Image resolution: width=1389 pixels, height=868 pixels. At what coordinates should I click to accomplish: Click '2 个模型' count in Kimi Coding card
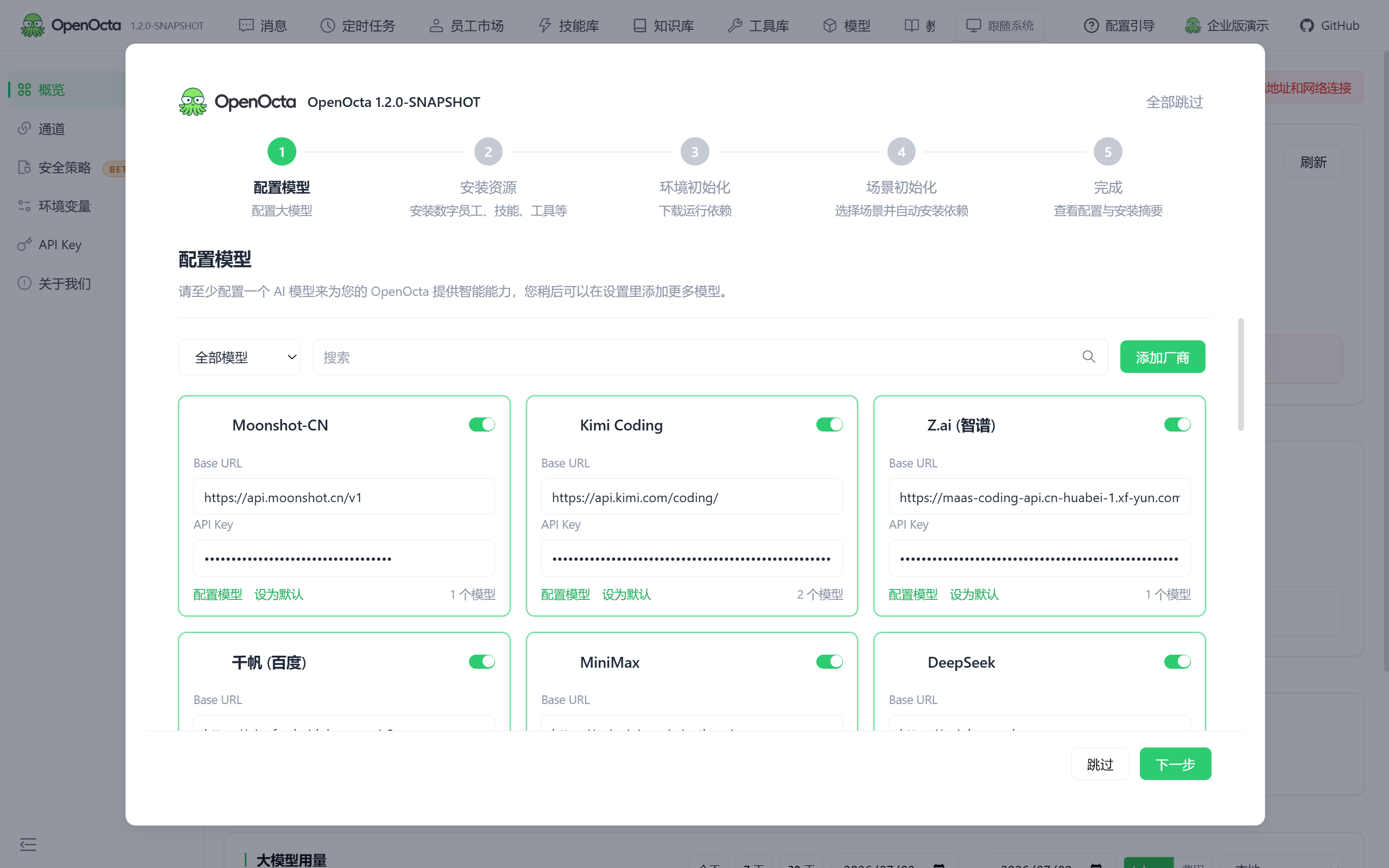(820, 594)
